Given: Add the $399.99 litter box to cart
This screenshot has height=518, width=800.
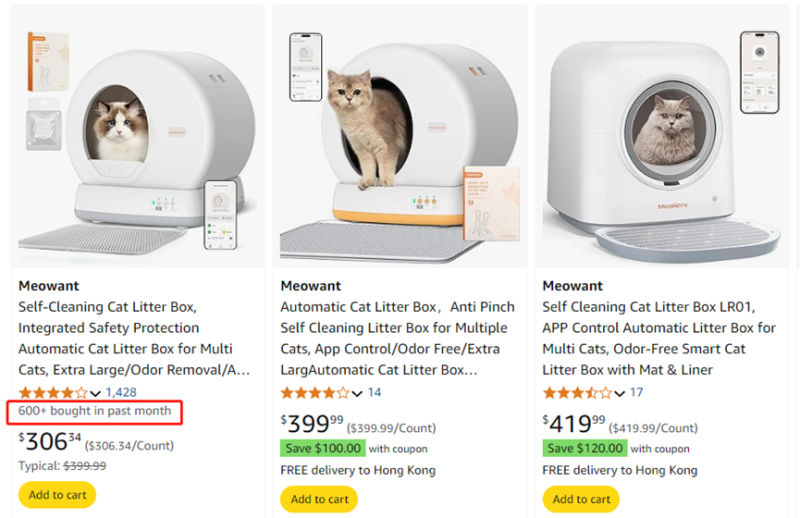Looking at the screenshot, I should 319,499.
